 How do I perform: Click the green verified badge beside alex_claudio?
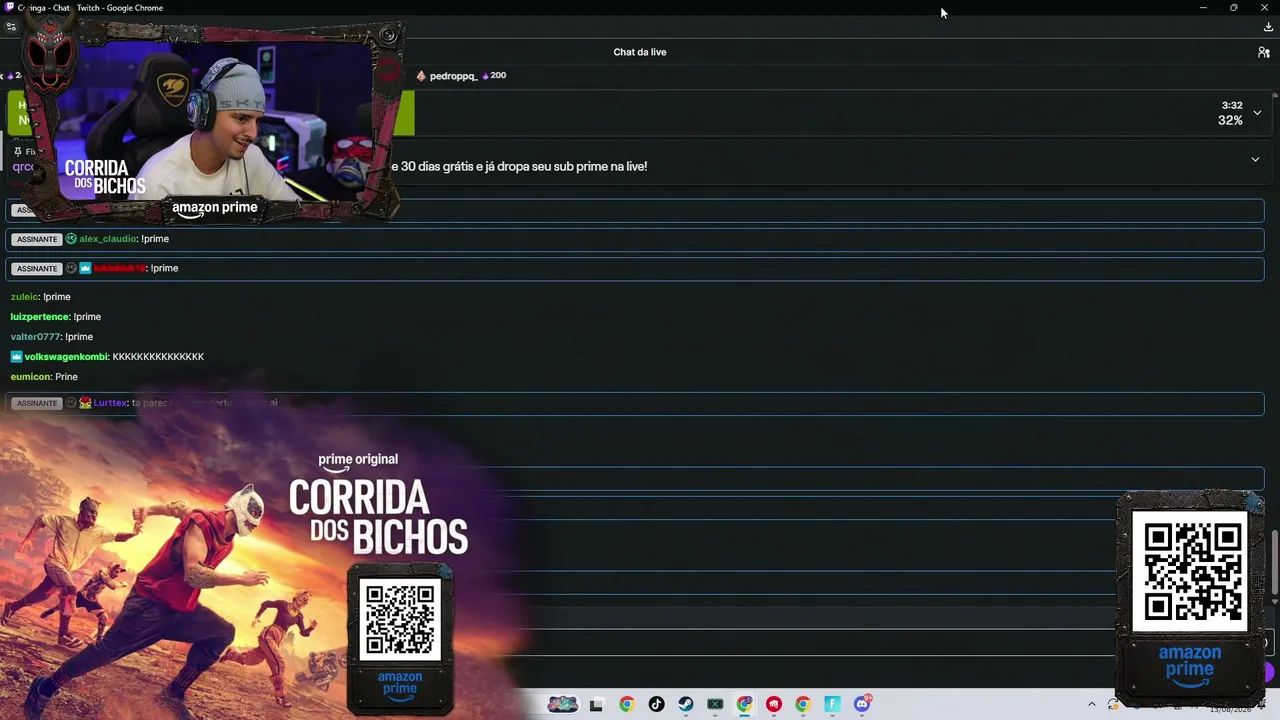(x=71, y=239)
